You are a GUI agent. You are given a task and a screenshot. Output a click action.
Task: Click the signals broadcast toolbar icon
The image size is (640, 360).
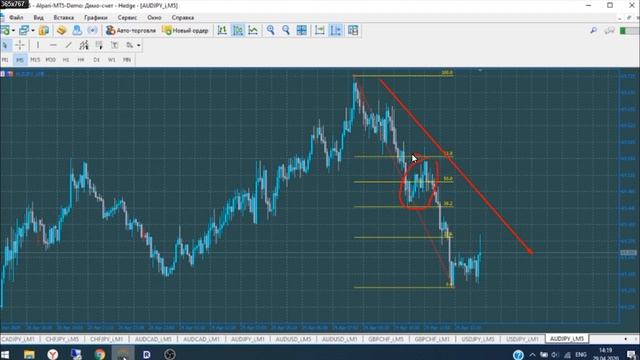click(92, 30)
